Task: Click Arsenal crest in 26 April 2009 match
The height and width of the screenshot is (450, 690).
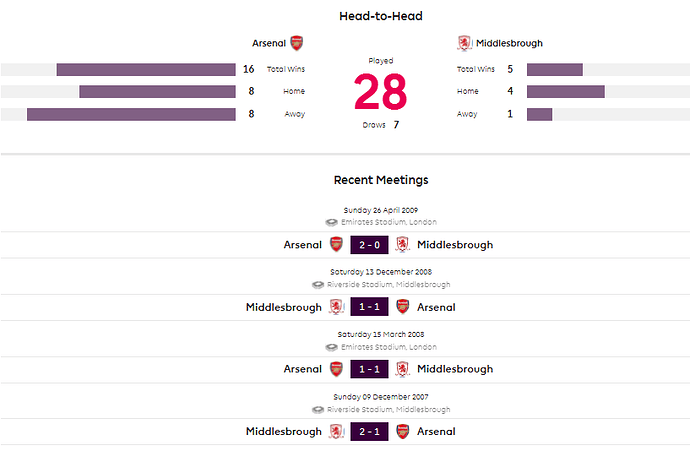Action: 336,245
